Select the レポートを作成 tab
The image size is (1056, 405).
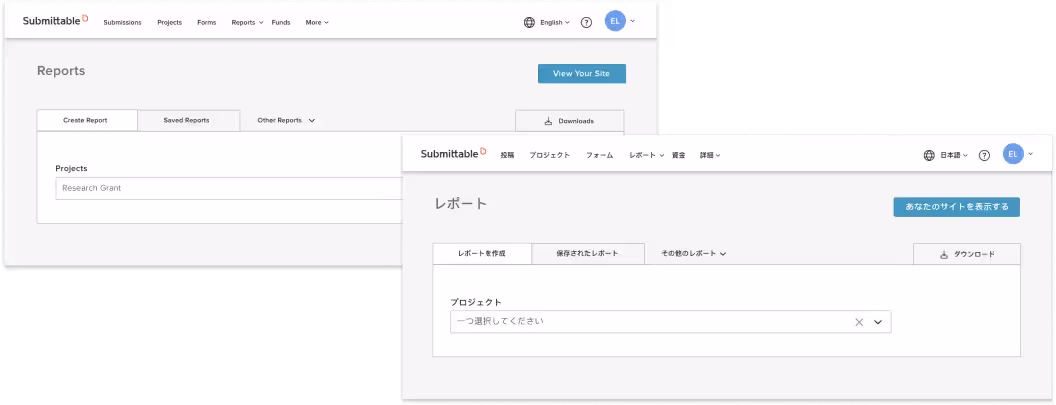[482, 254]
